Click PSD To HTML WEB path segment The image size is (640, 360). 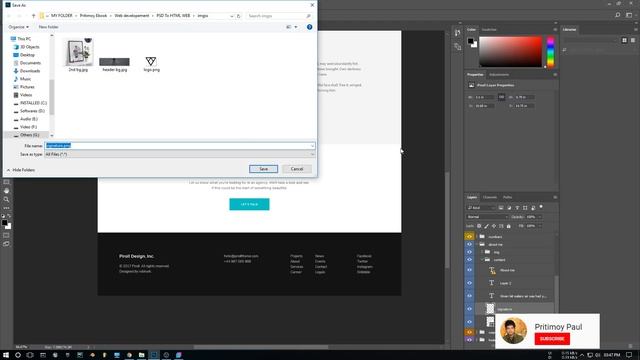tap(173, 16)
